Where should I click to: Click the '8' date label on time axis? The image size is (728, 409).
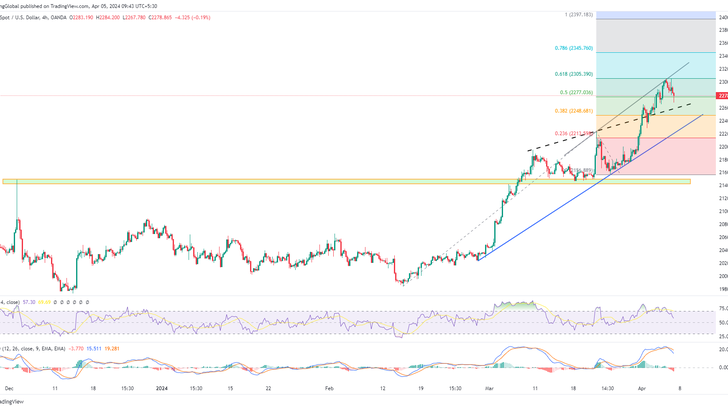pos(680,388)
